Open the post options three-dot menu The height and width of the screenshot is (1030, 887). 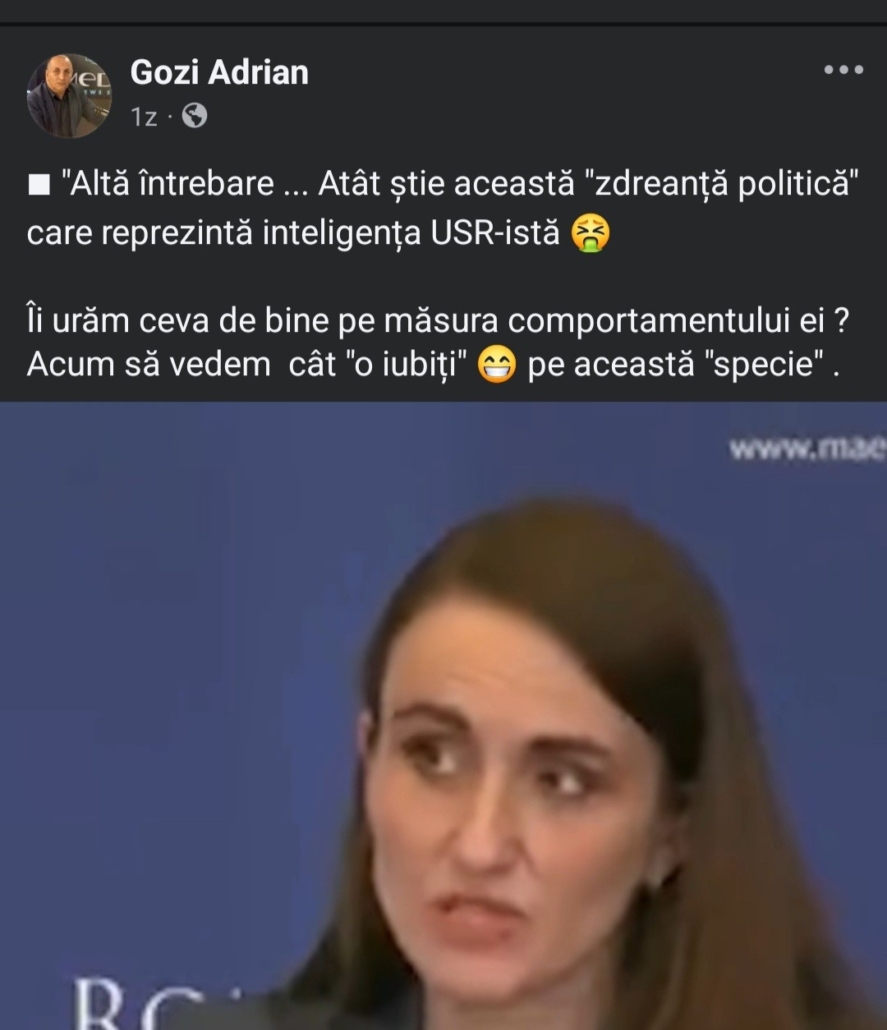coord(844,70)
